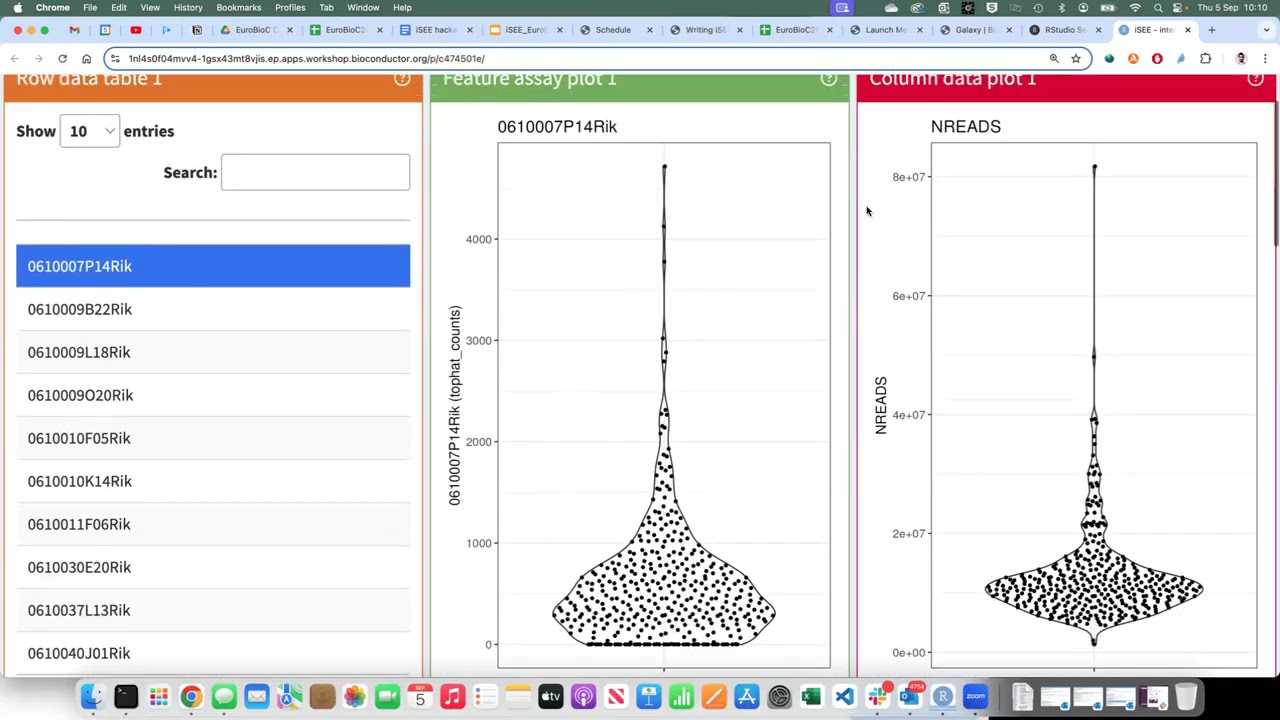The width and height of the screenshot is (1280, 720).
Task: Select row 0610037L13Rik
Action: tap(213, 610)
